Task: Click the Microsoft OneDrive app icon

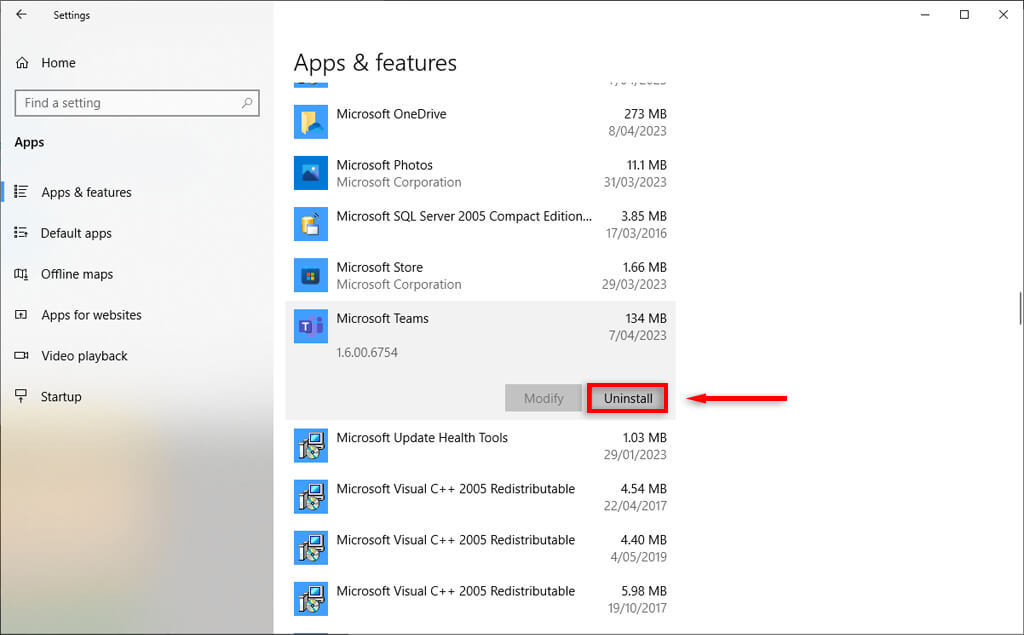Action: (x=311, y=122)
